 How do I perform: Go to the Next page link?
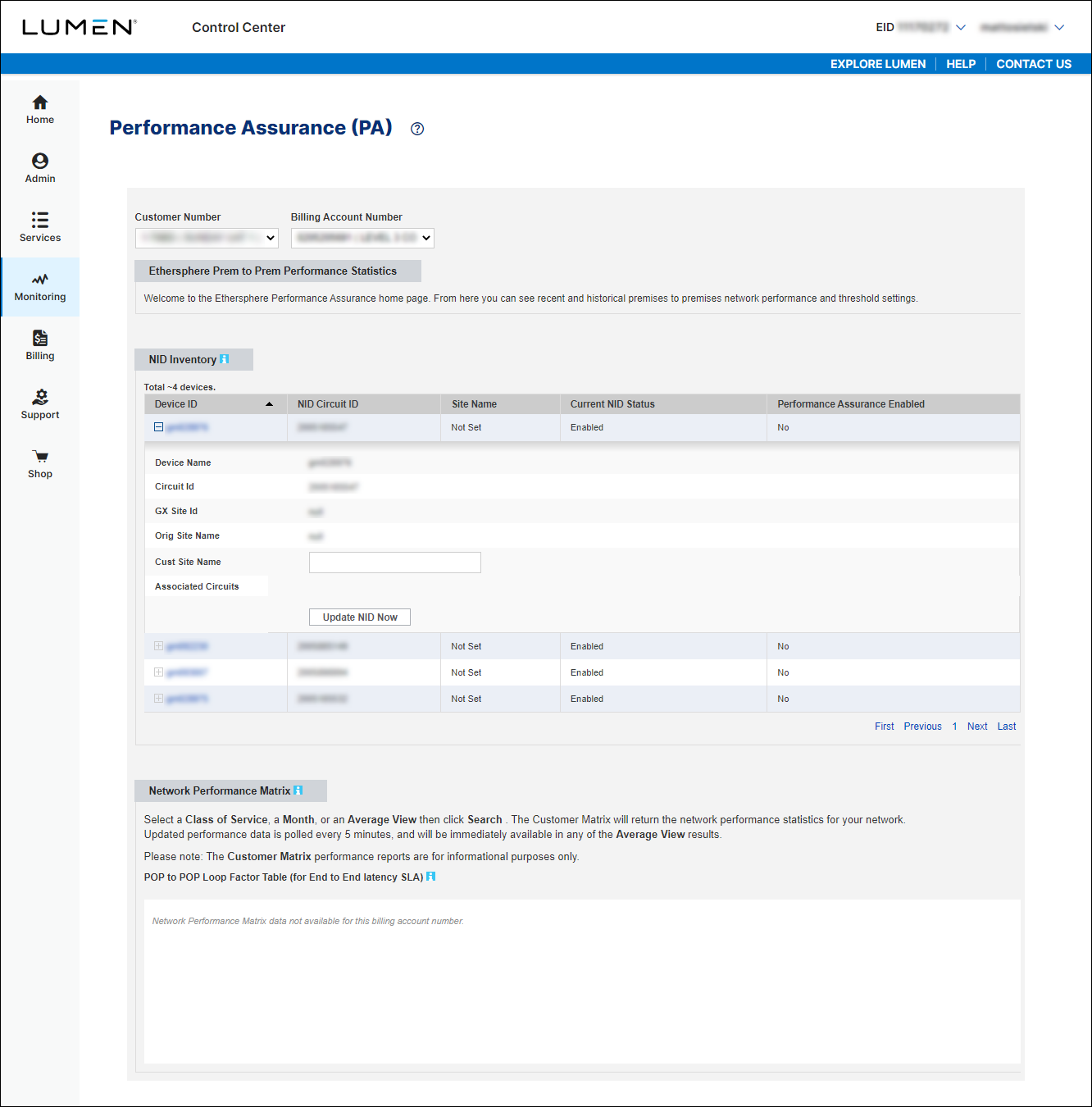(x=977, y=727)
